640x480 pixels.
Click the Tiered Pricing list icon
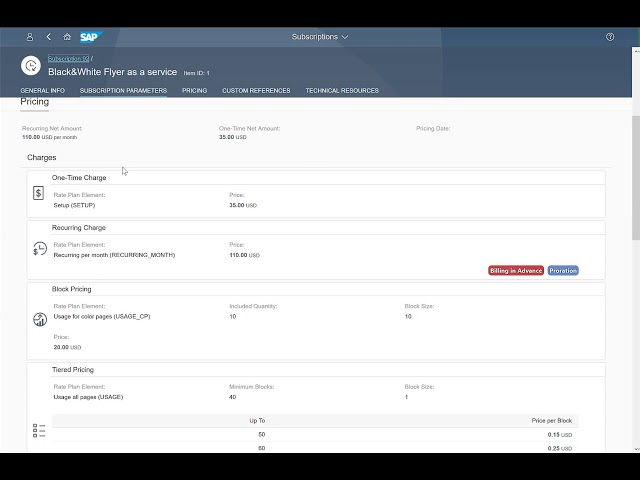click(39, 431)
